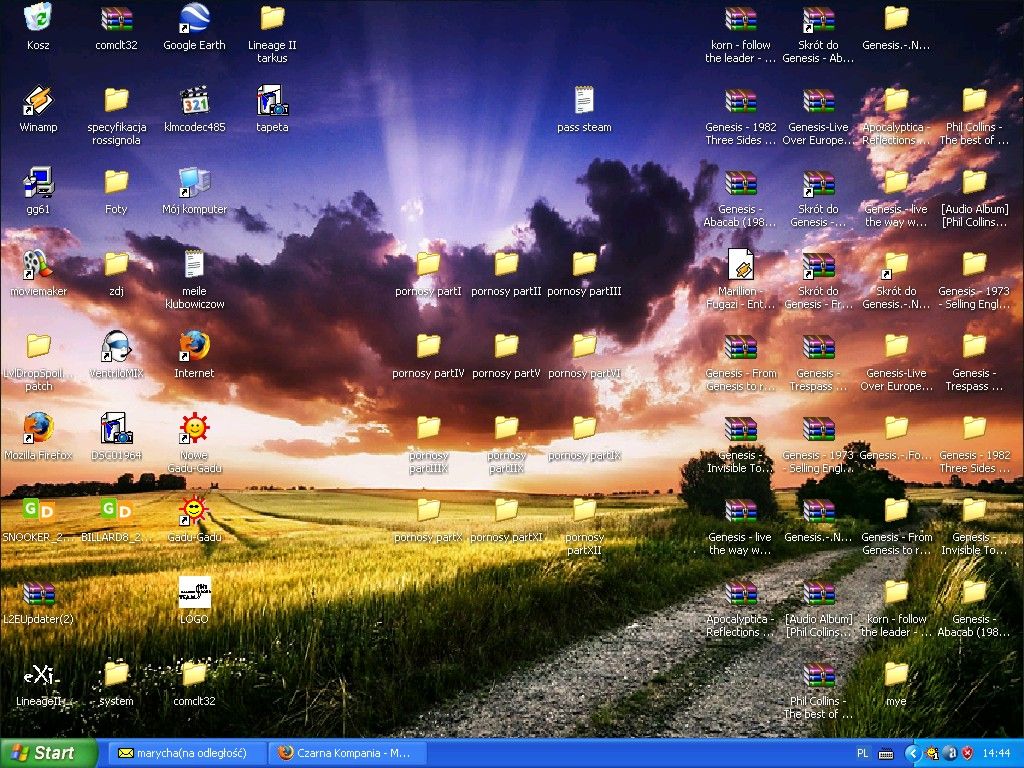Select the Marillion - Fugazi audio file
The height and width of the screenshot is (768, 1024).
(x=740, y=265)
